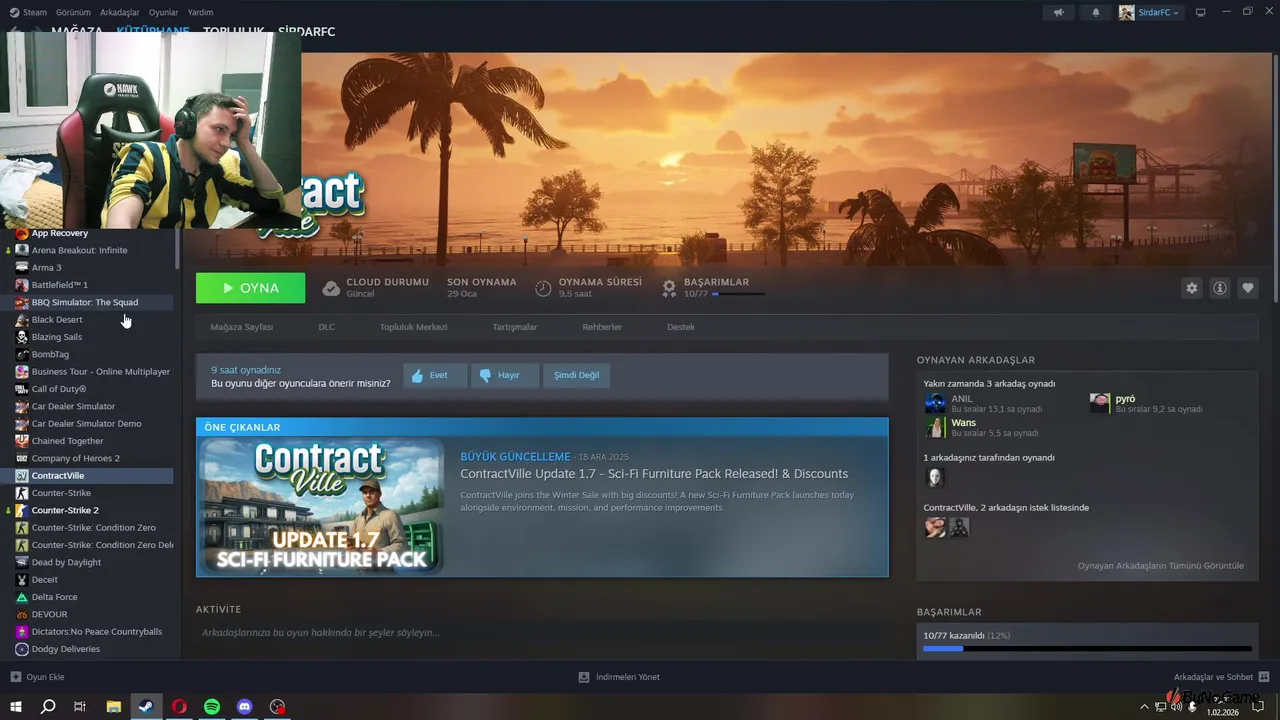This screenshot has width=1280, height=720.
Task: Open Windows action center notifications
Action: click(x=1258, y=706)
